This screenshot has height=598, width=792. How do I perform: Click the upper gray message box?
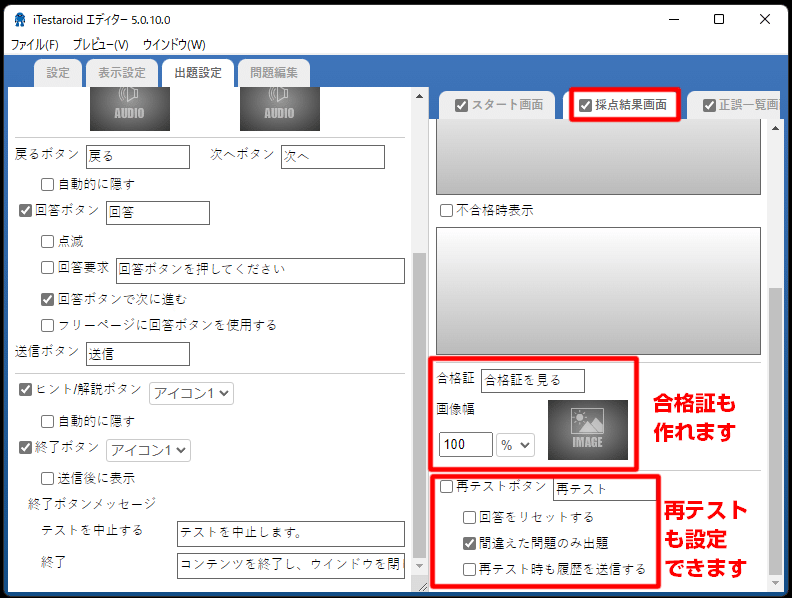pyautogui.click(x=599, y=157)
